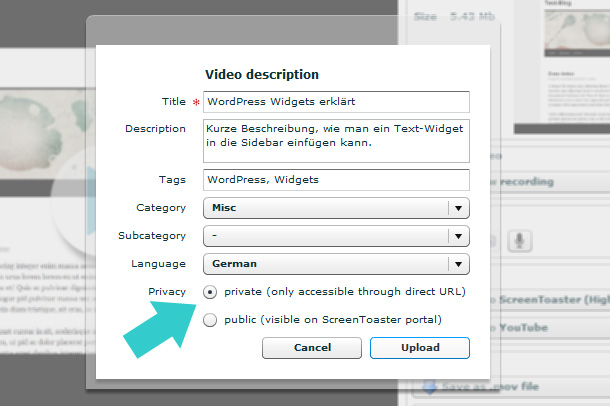Click the 'Tags' field label

tap(172, 180)
